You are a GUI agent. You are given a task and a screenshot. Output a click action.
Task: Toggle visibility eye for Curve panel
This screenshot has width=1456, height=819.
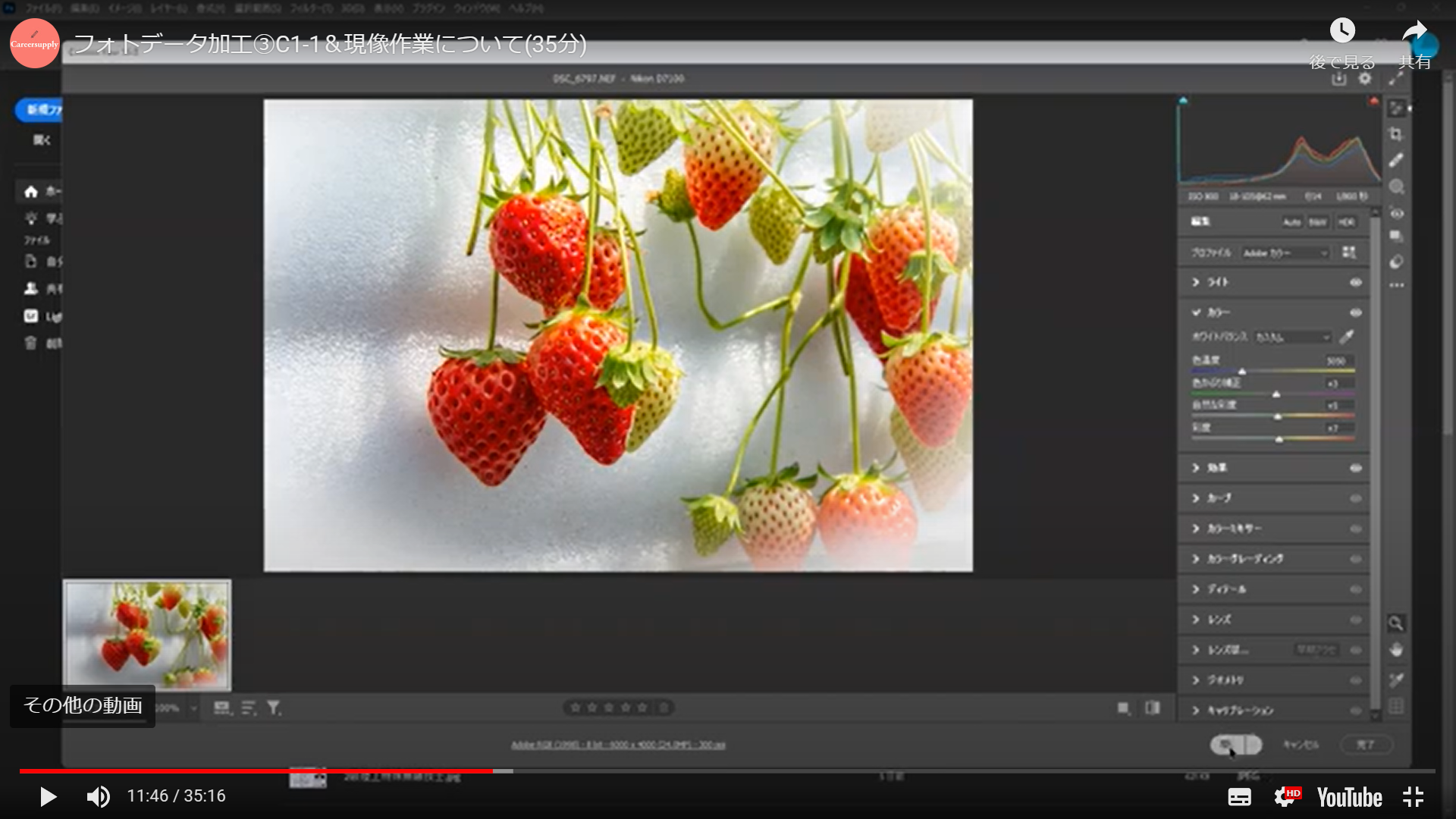coord(1356,498)
